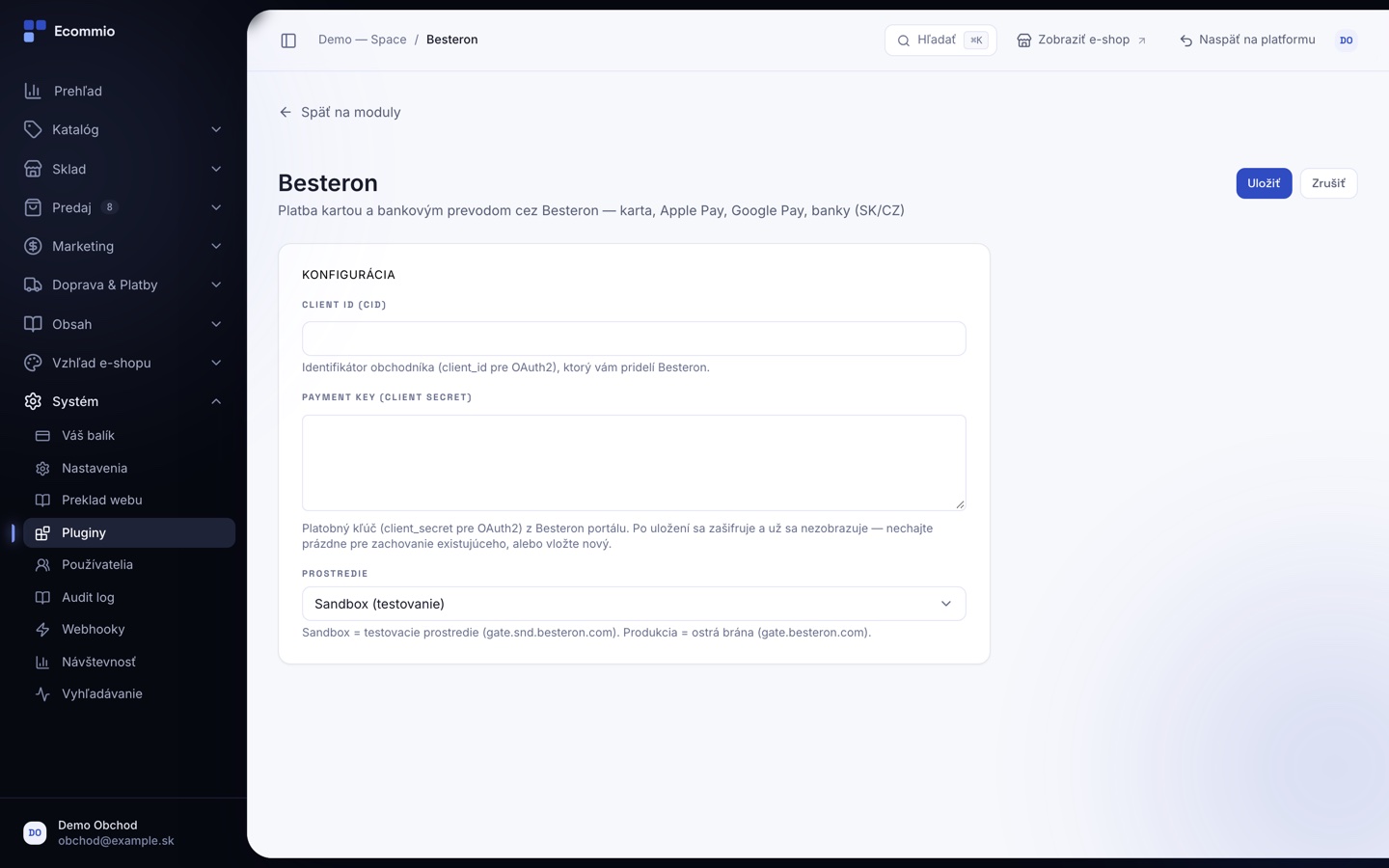Expand the Katalóg menu chevron

point(216,129)
